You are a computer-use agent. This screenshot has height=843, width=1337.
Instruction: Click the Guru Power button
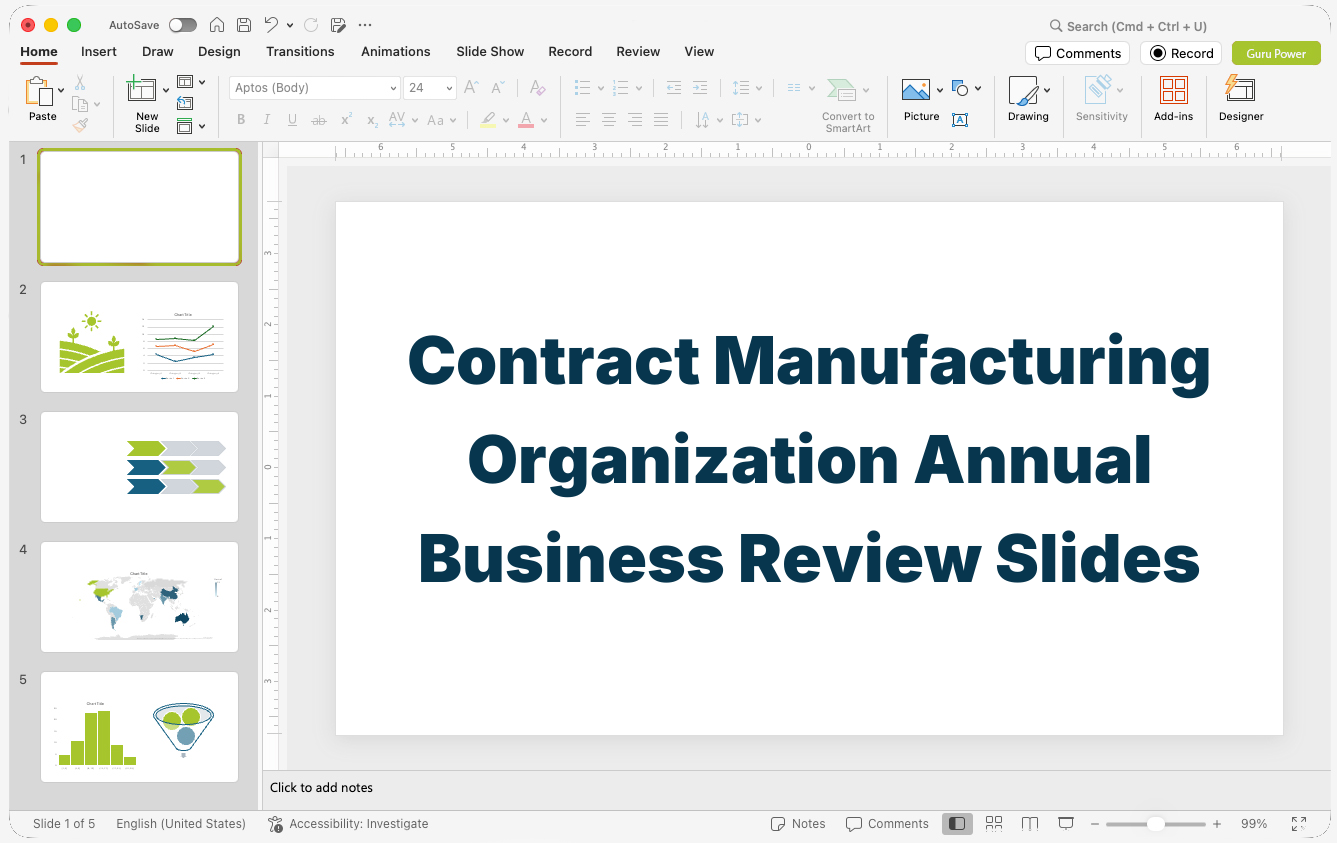(x=1276, y=53)
